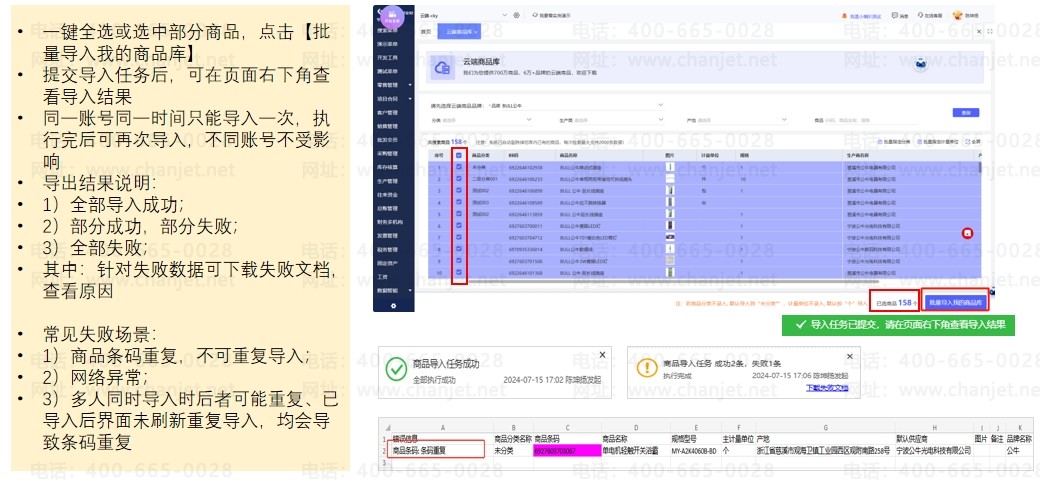This screenshot has width=1040, height=485.
Task: Click the settings gear icon in sidebar bottom
Action: tap(393, 304)
